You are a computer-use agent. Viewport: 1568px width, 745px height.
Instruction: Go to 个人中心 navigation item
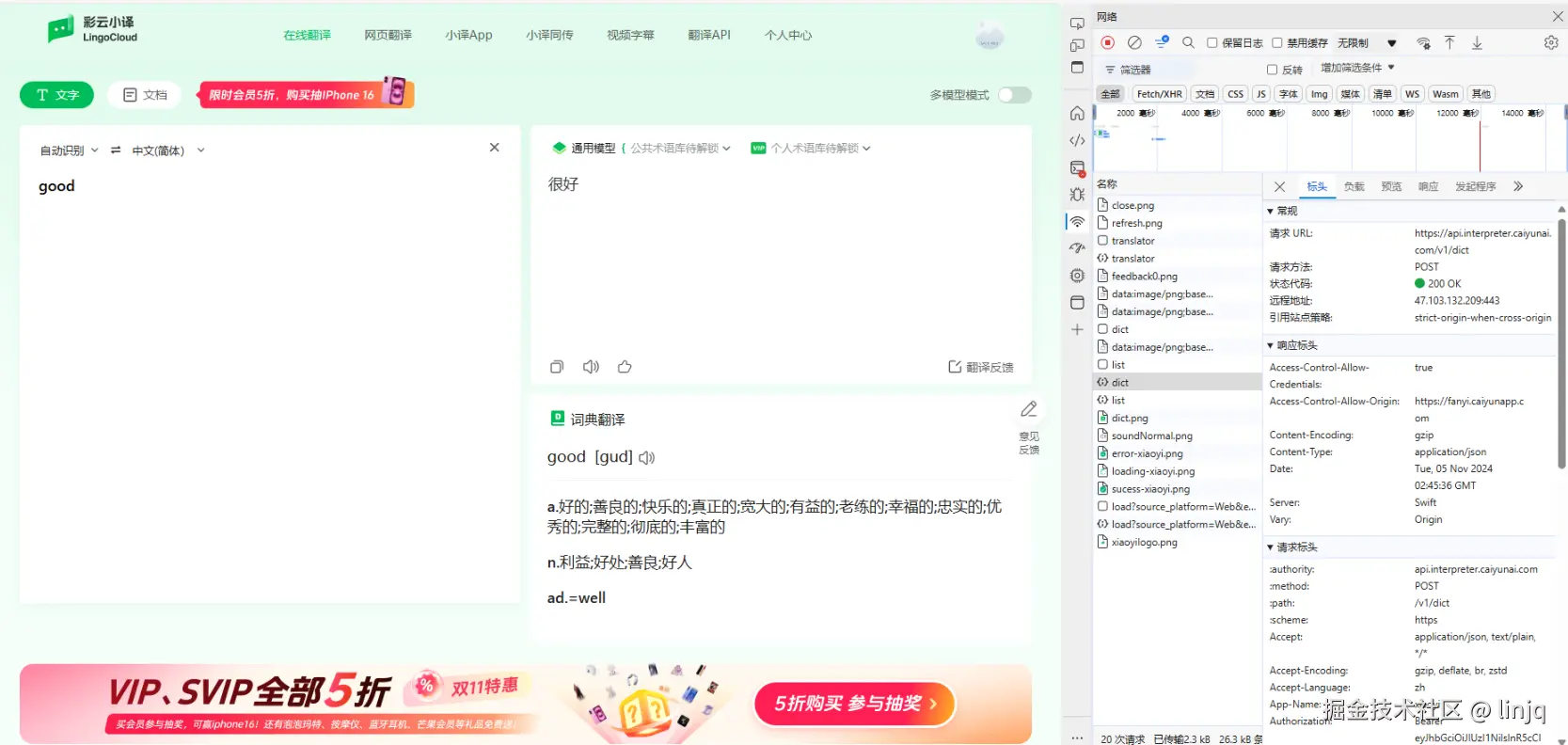coord(788,35)
